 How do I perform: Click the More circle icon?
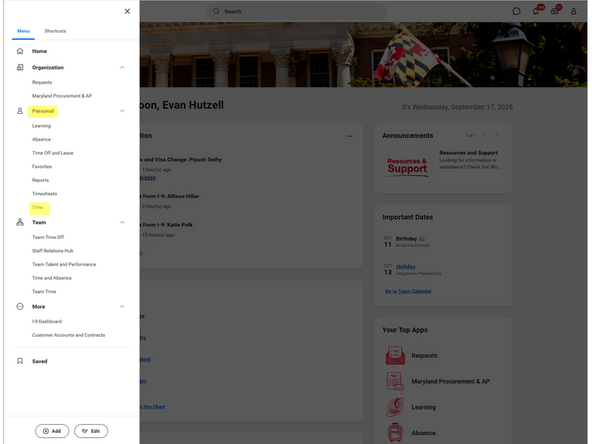(20, 307)
